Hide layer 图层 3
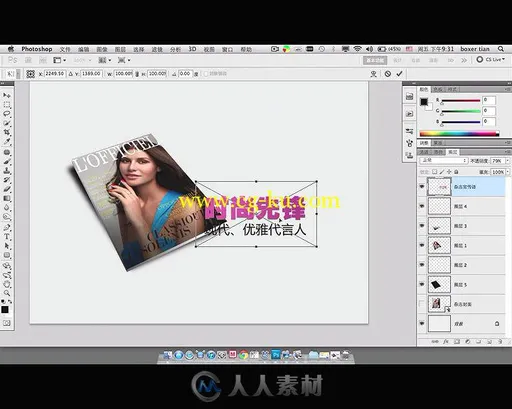 pos(422,226)
